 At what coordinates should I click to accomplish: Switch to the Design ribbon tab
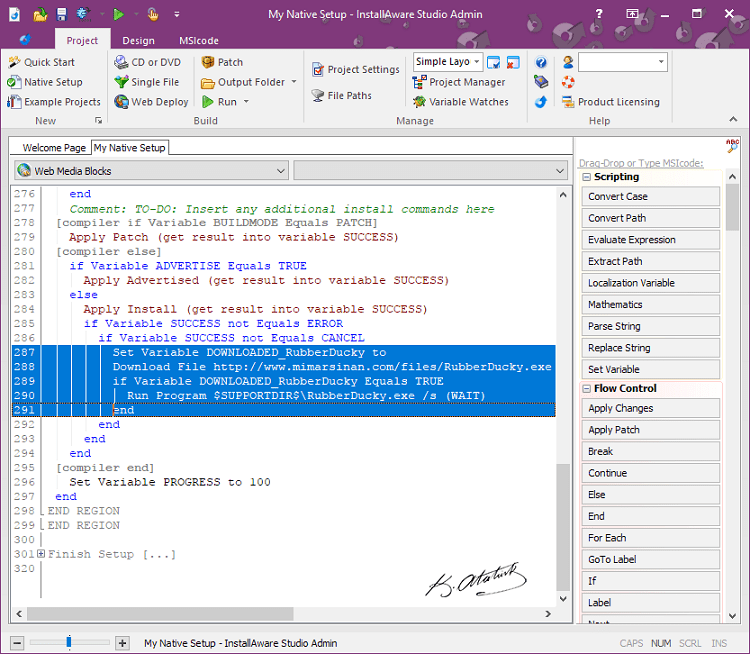138,41
